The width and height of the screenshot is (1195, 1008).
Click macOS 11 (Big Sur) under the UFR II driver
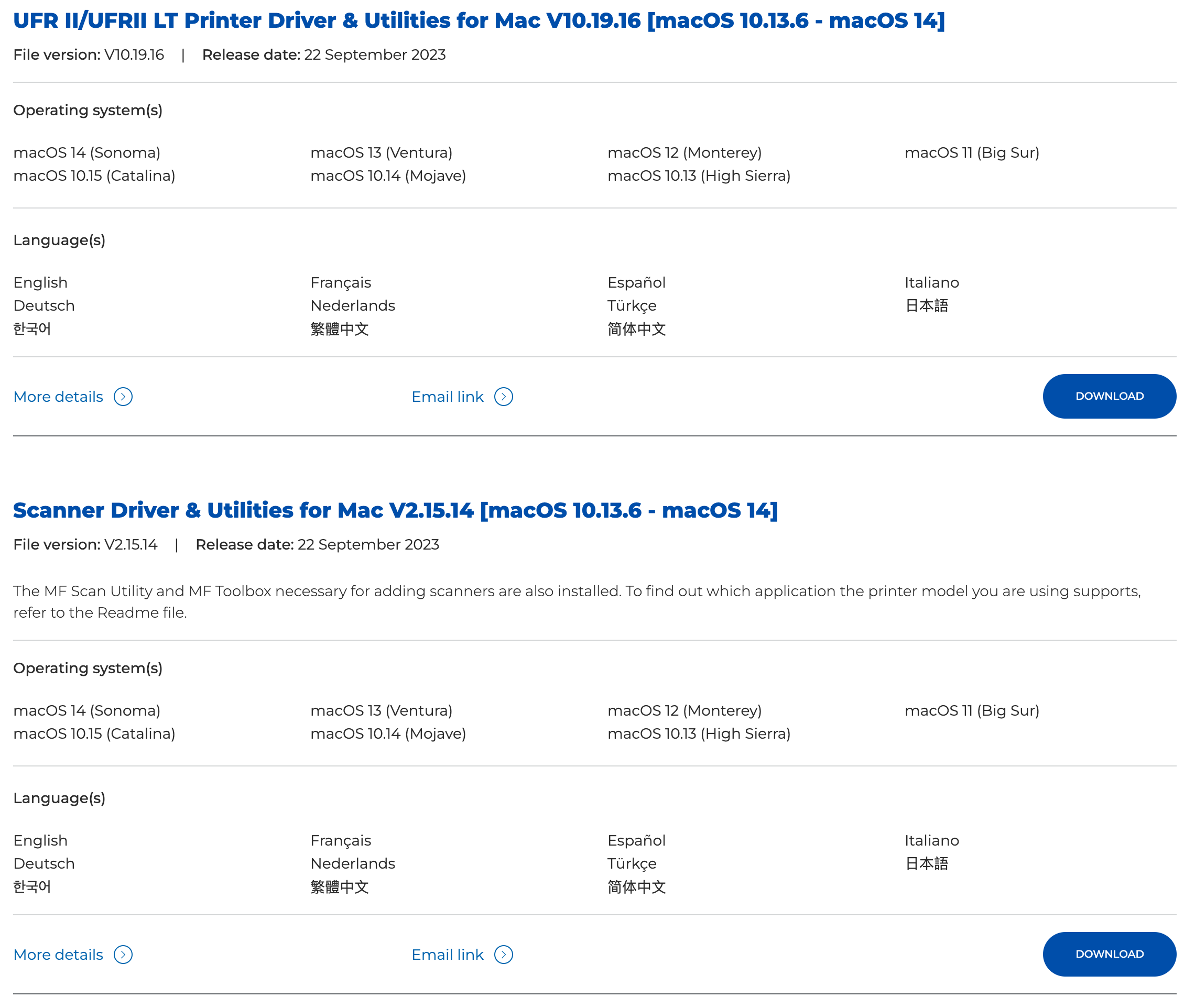(x=971, y=152)
